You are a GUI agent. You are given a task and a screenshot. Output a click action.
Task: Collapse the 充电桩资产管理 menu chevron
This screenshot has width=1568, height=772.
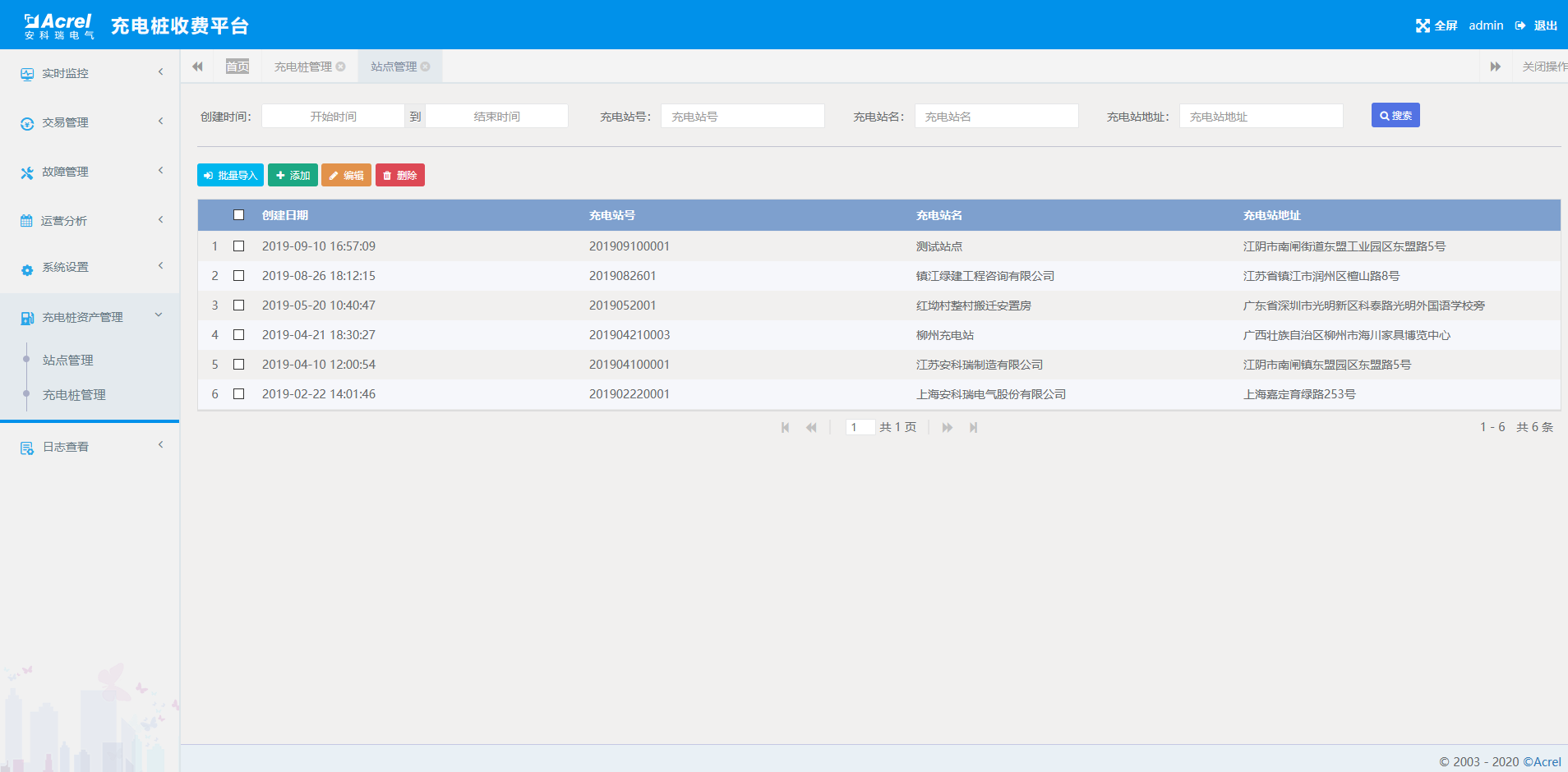pyautogui.click(x=159, y=315)
